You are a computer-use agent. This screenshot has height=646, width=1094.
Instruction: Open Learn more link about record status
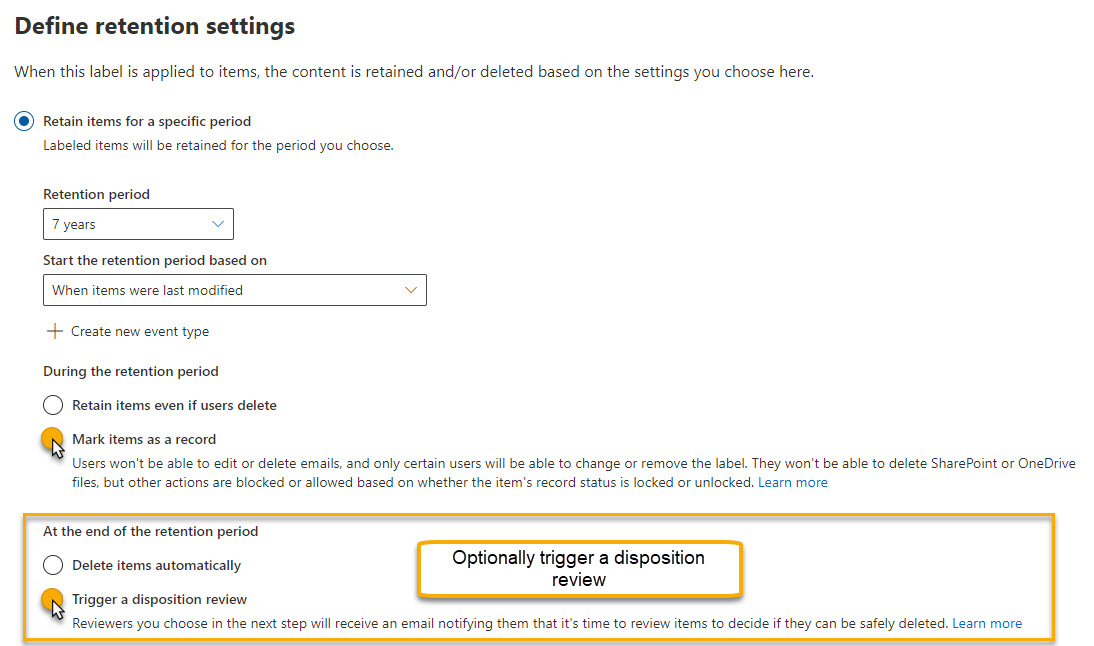(x=792, y=482)
